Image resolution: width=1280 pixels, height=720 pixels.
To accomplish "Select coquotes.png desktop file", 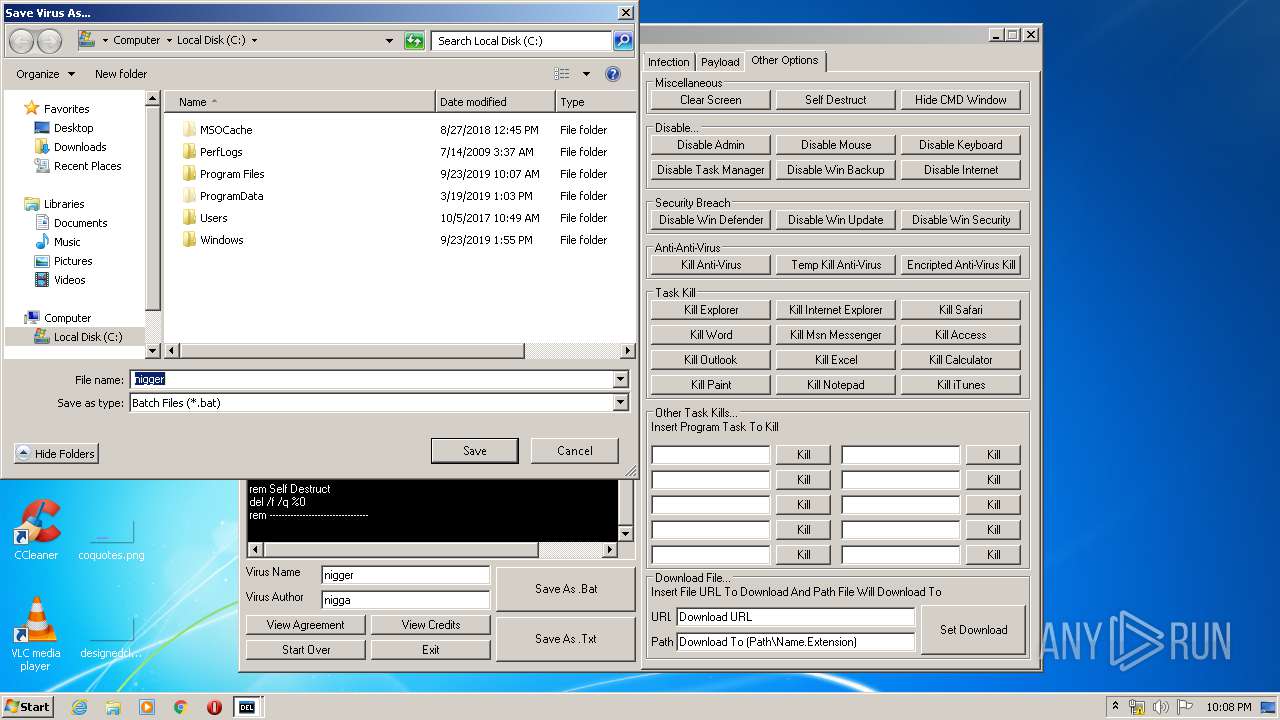I will point(111,540).
